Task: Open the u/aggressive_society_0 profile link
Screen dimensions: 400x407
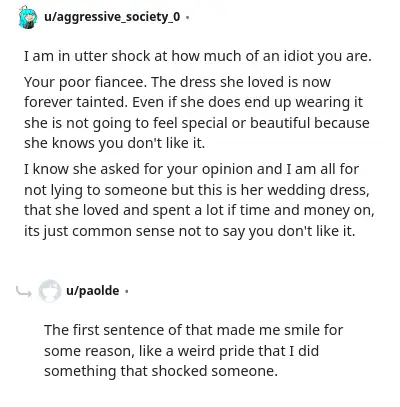Action: click(x=112, y=17)
